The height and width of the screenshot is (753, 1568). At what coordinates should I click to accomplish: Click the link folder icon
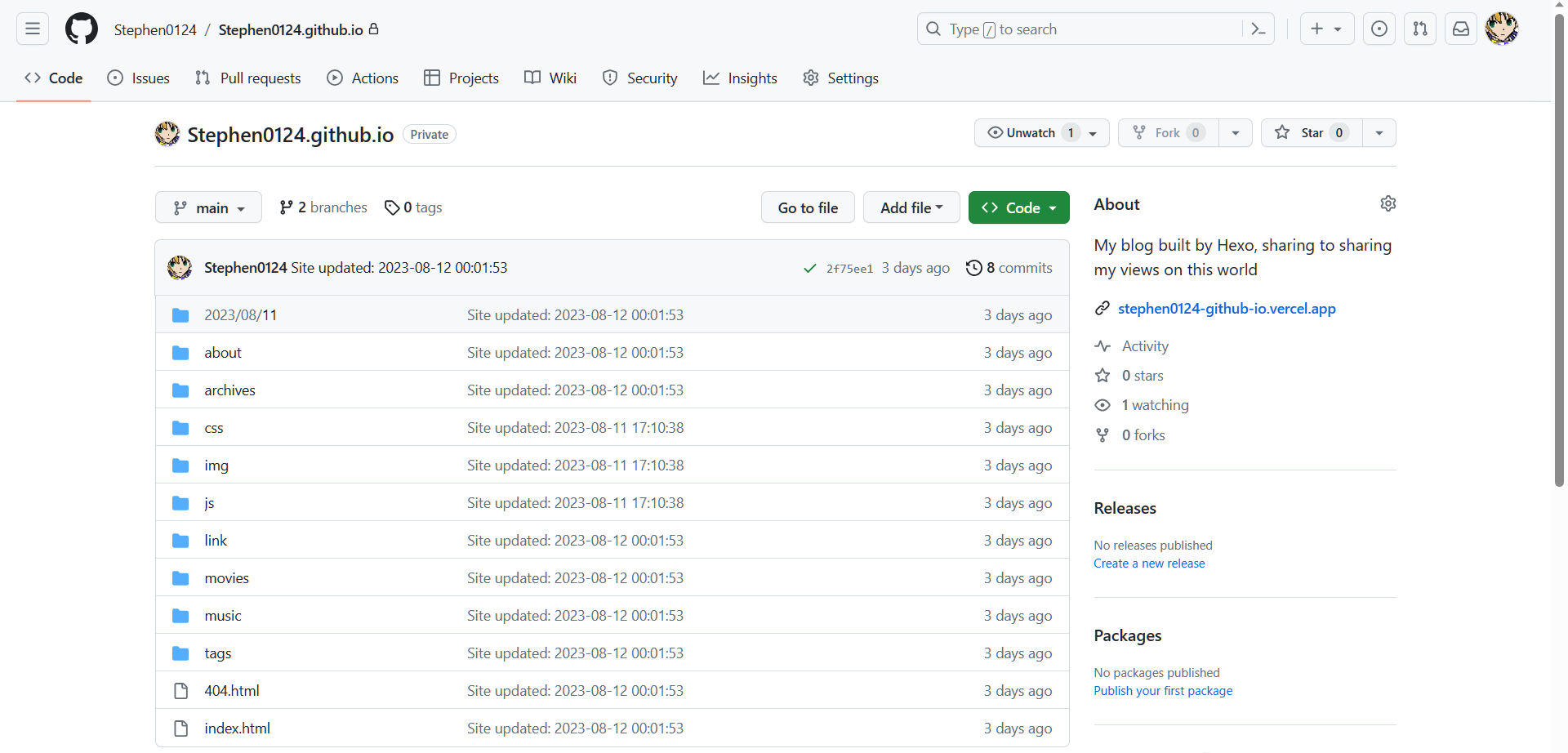[x=180, y=541]
